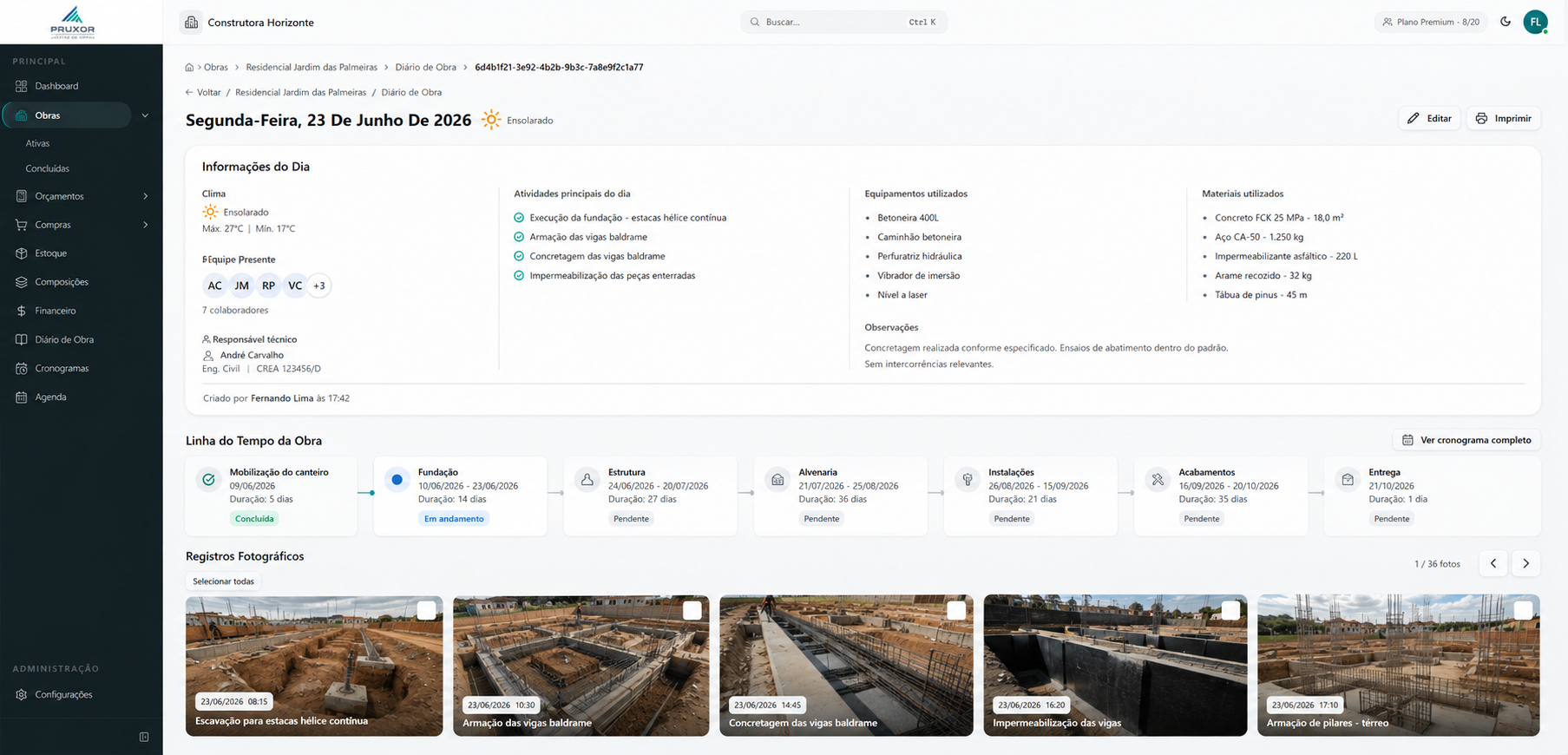Click the Dashboard sidebar icon
This screenshot has height=755, width=1568.
pyautogui.click(x=22, y=86)
